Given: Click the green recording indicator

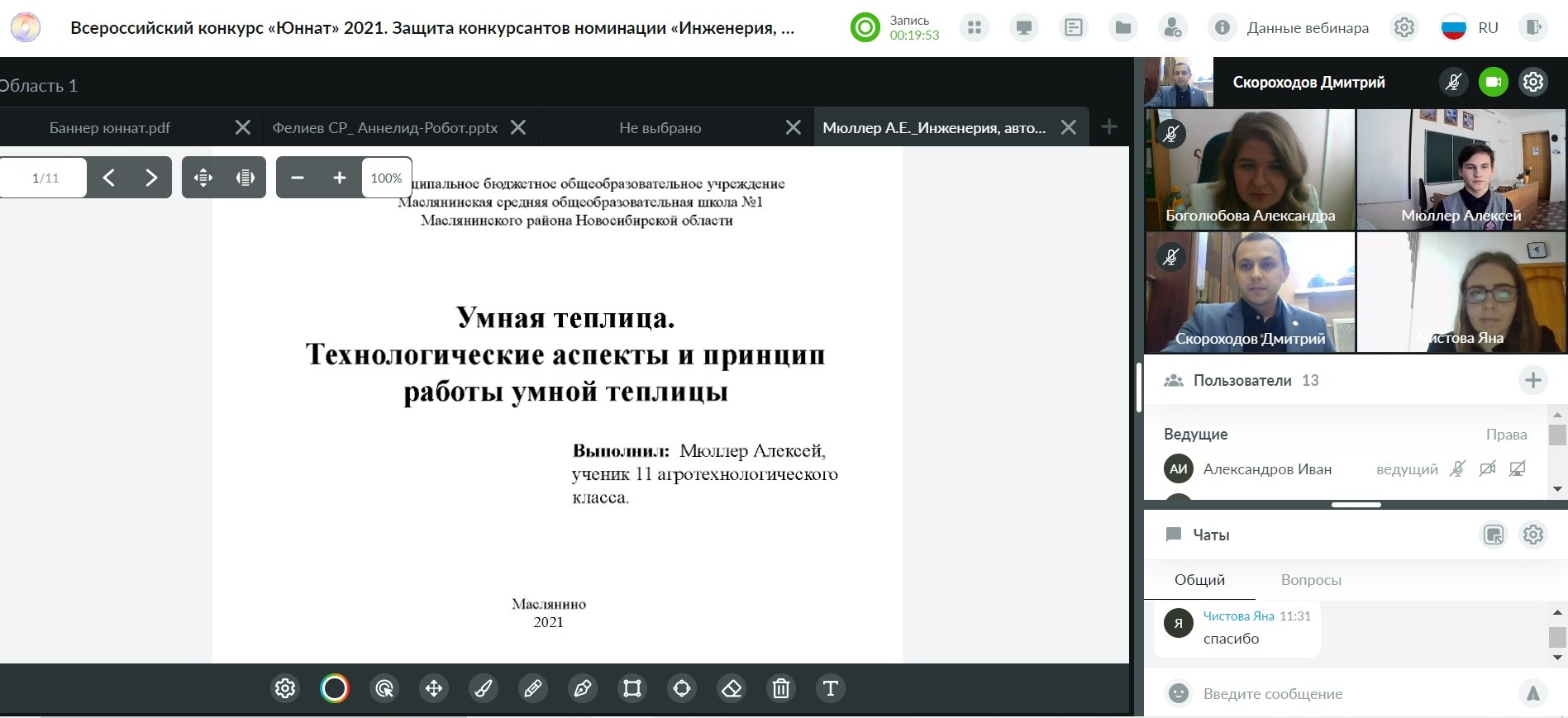Looking at the screenshot, I should 865,28.
